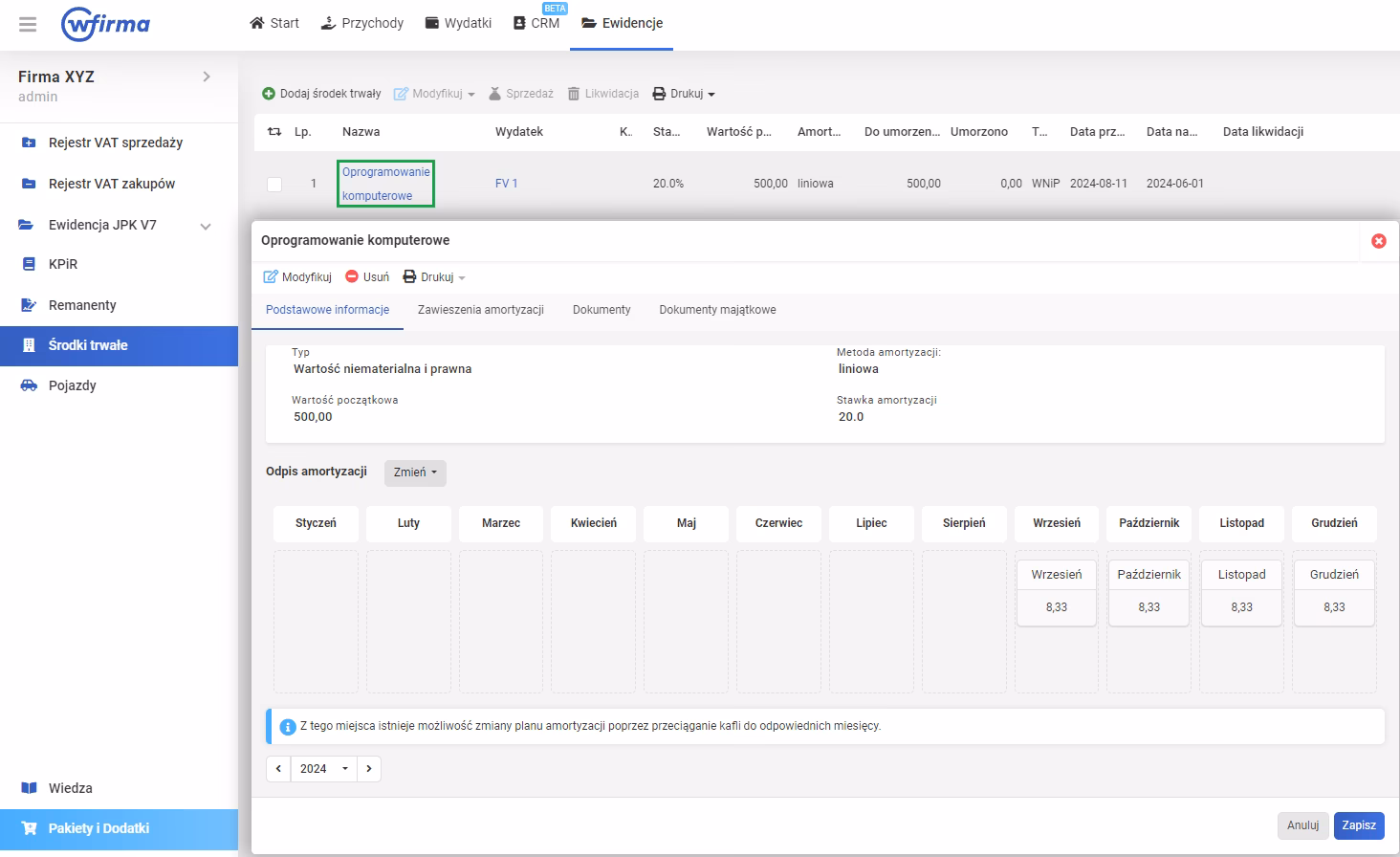Expand the Firma XYZ company chevron
The height and width of the screenshot is (857, 1400).
point(207,77)
